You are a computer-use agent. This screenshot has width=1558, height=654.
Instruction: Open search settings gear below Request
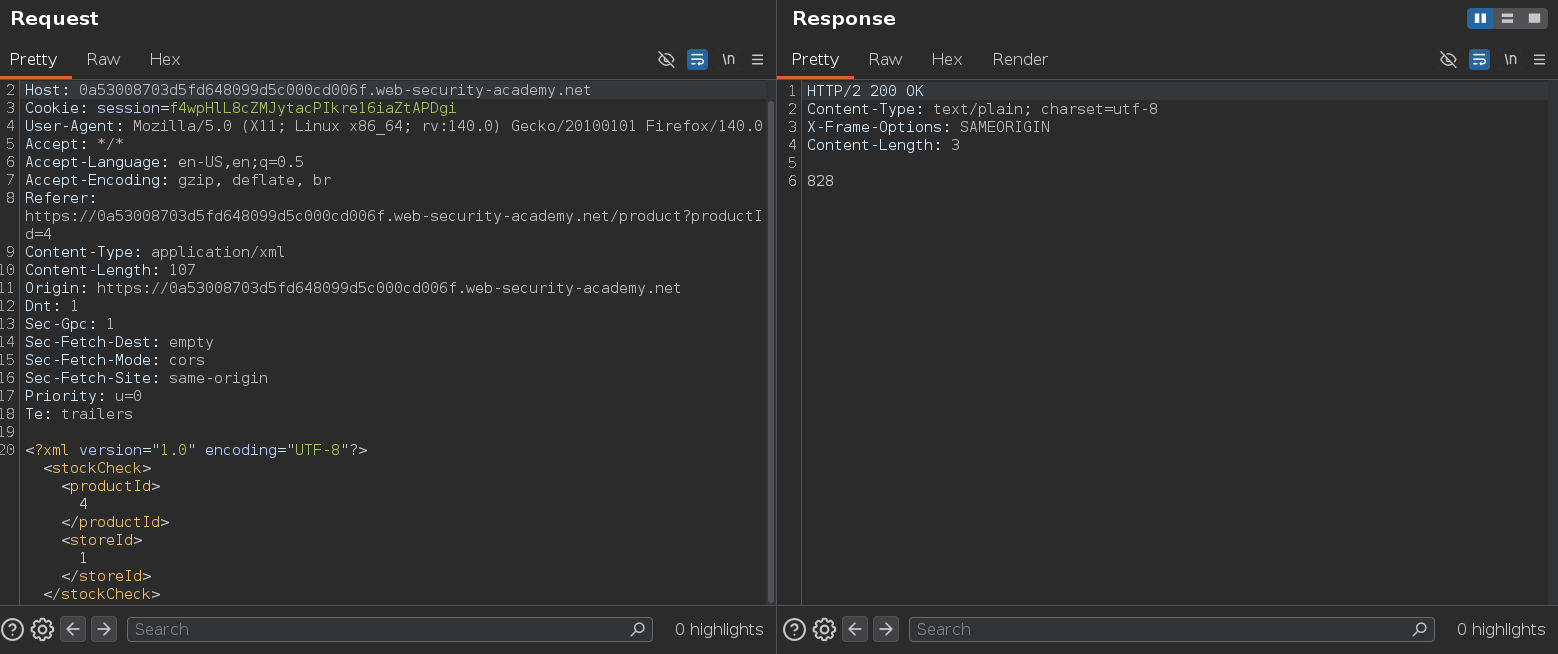42,629
